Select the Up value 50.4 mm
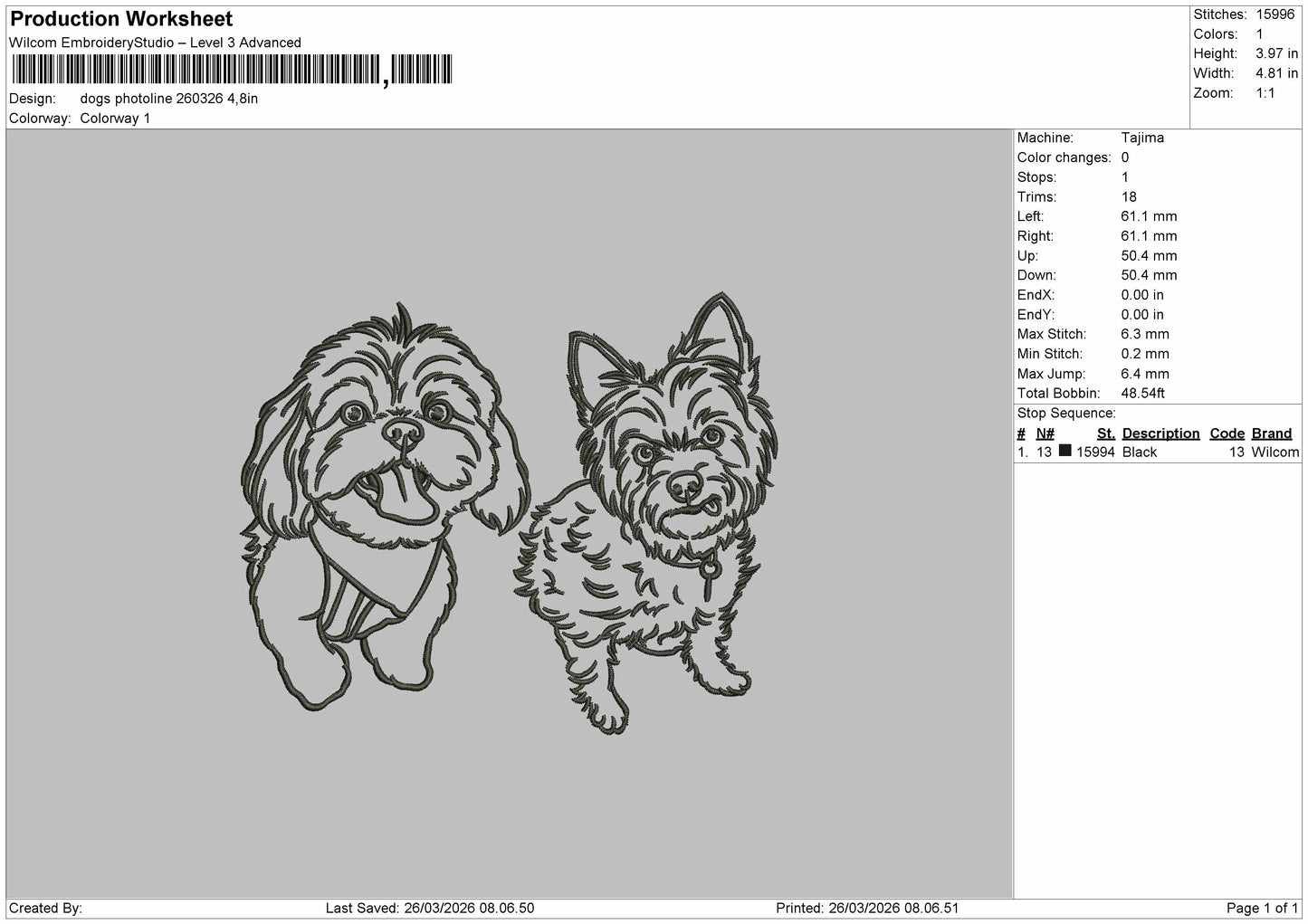 (1149, 256)
